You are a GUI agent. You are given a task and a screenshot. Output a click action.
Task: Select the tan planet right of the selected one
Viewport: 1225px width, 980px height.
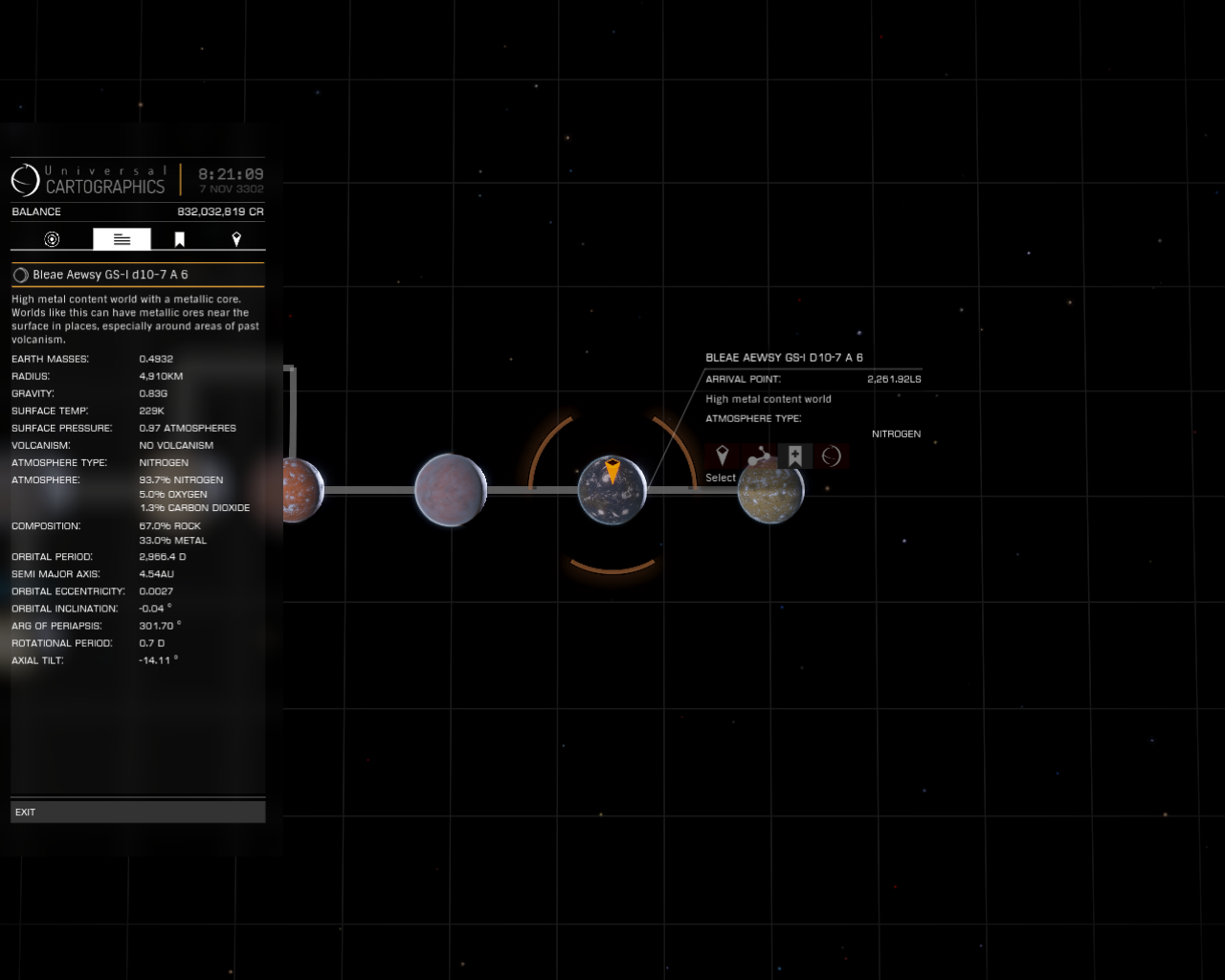pyautogui.click(x=771, y=490)
